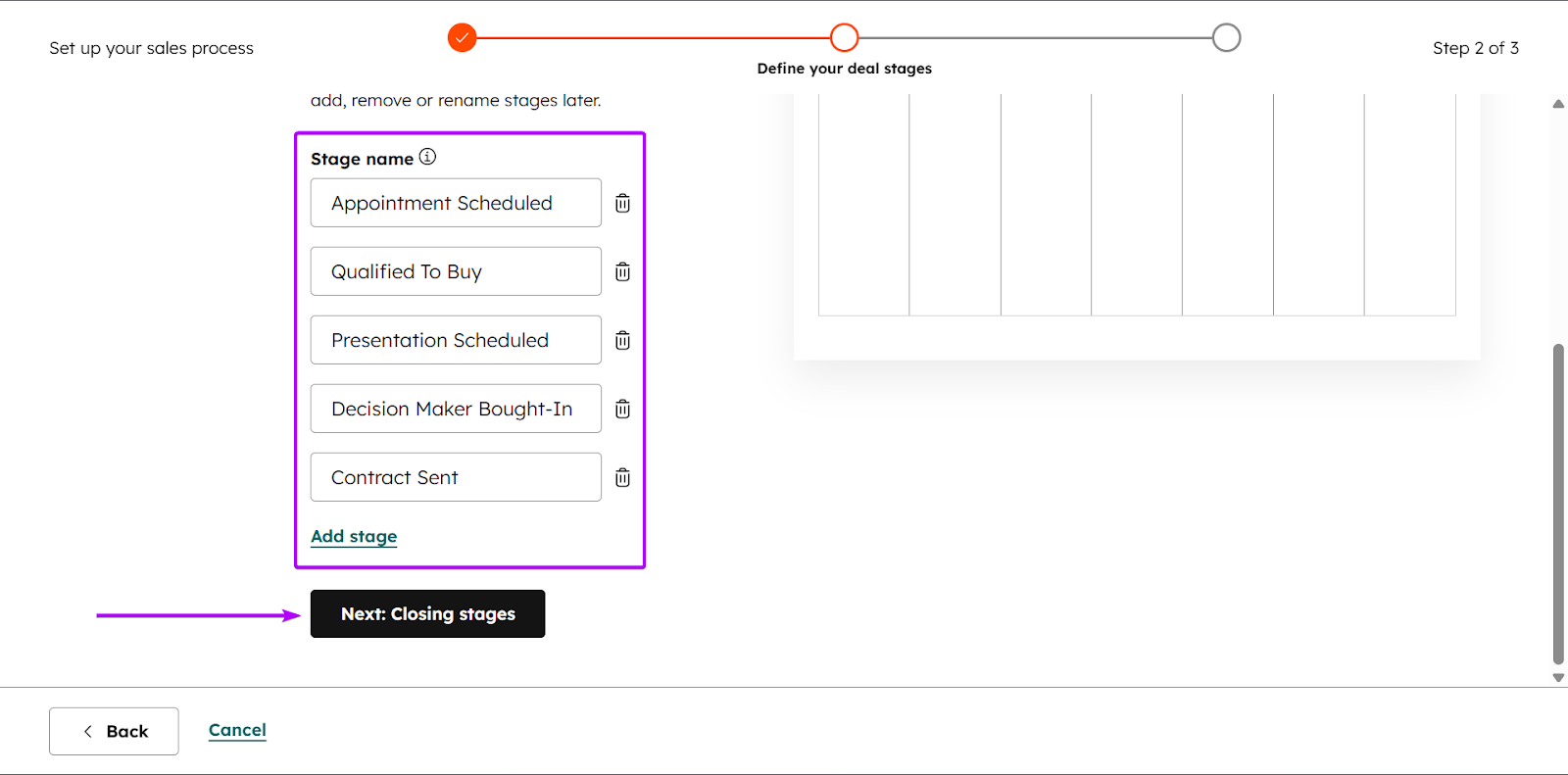Viewport: 1568px width, 775px height.
Task: Select the completed first step checkmark circle
Action: pos(463,38)
